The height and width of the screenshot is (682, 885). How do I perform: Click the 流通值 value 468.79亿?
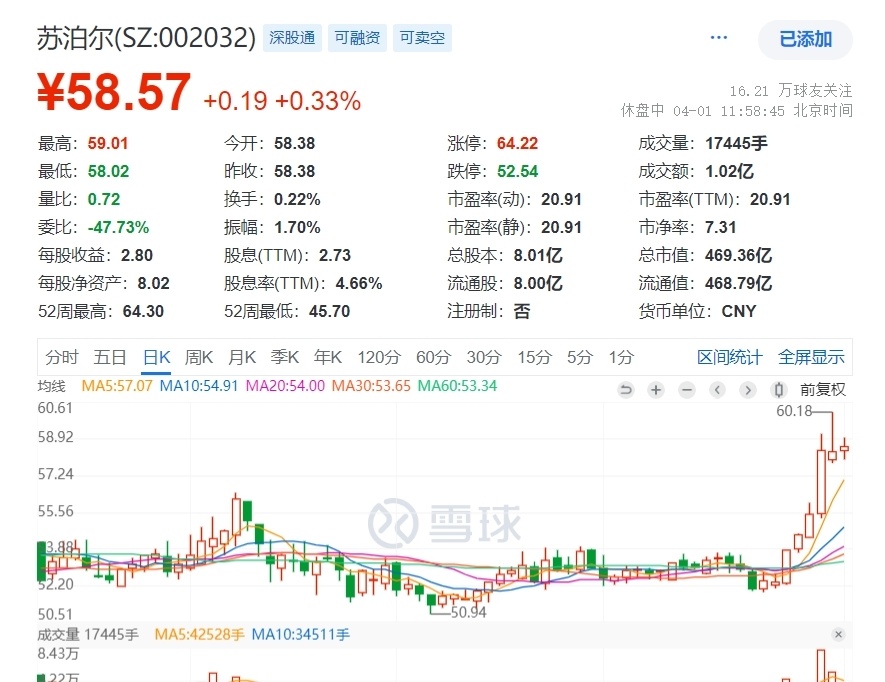(738, 283)
